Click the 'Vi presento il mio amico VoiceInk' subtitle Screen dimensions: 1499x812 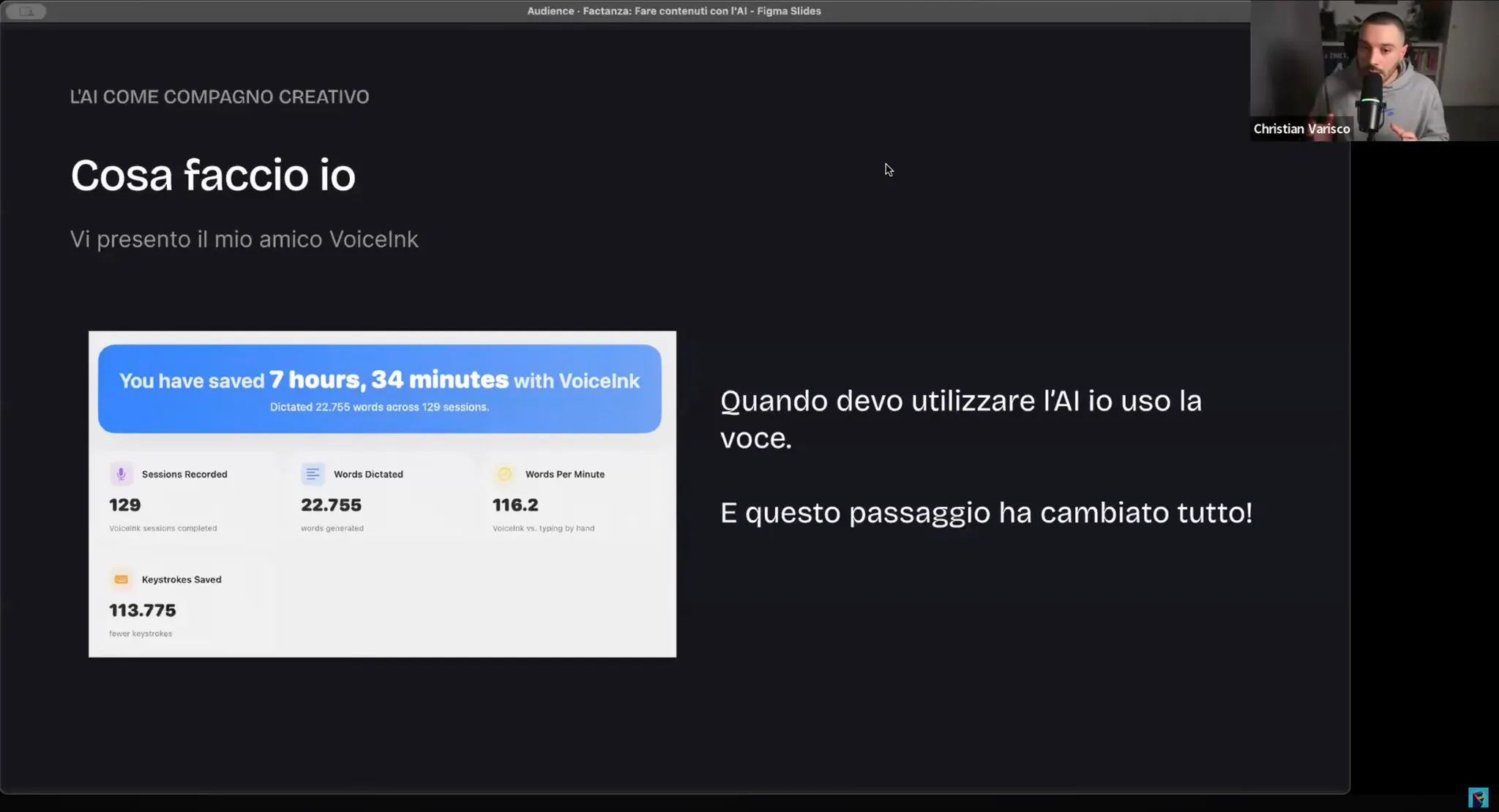244,239
